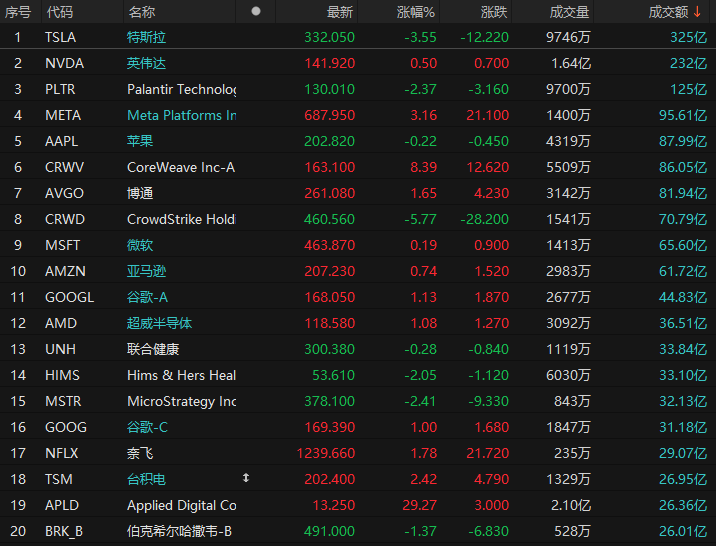Image resolution: width=716 pixels, height=546 pixels.
Task: Select the TSLA ticker code
Action: coord(60,37)
